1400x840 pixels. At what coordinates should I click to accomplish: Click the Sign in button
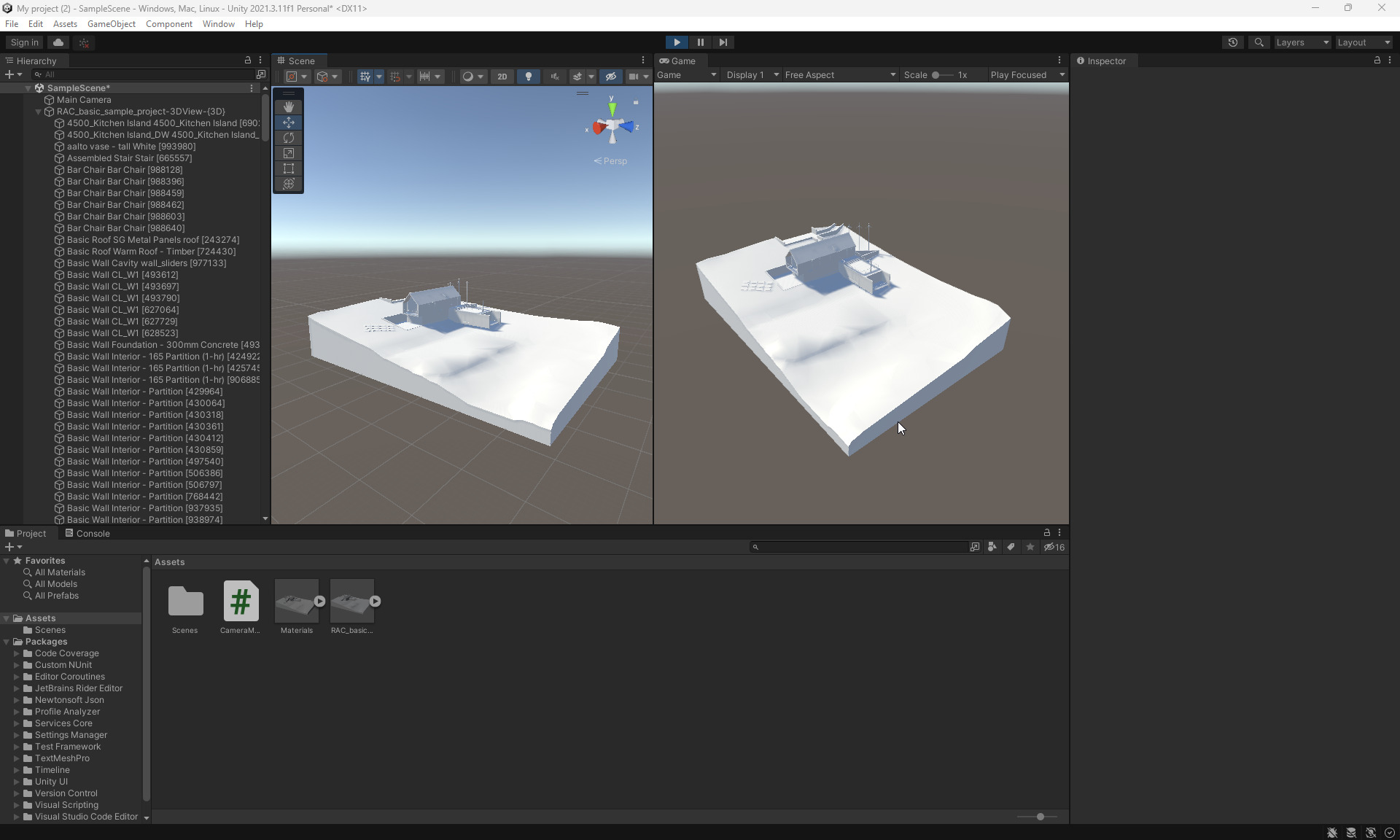[23, 42]
